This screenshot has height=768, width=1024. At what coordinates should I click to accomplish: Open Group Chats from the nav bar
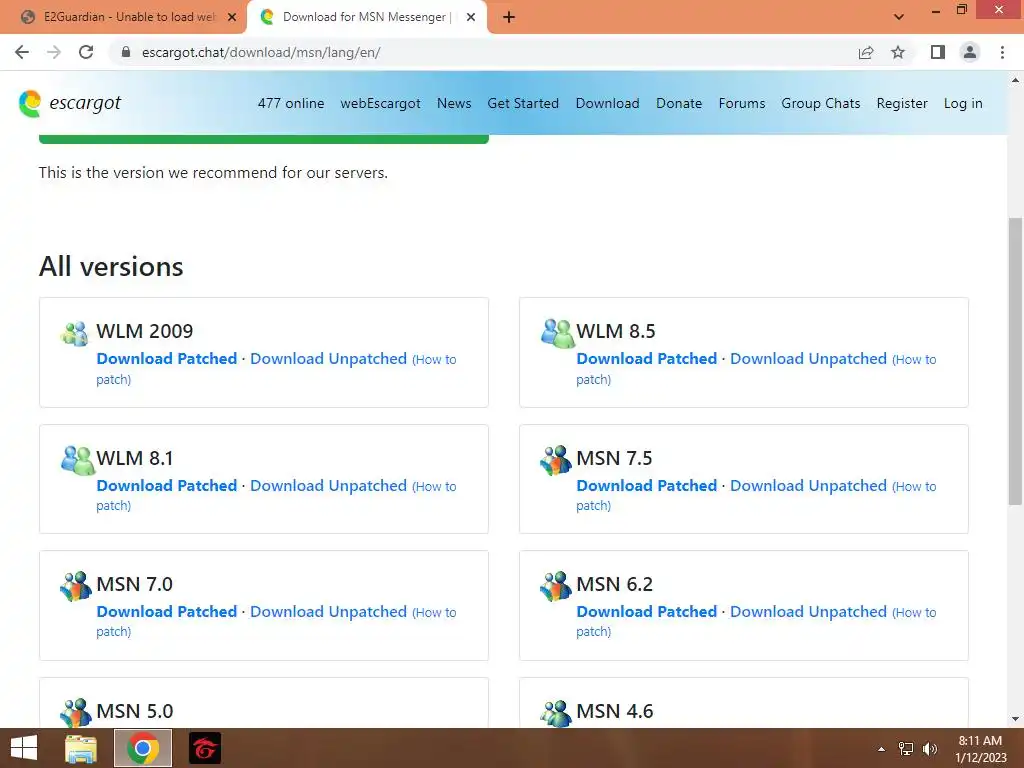(x=821, y=103)
